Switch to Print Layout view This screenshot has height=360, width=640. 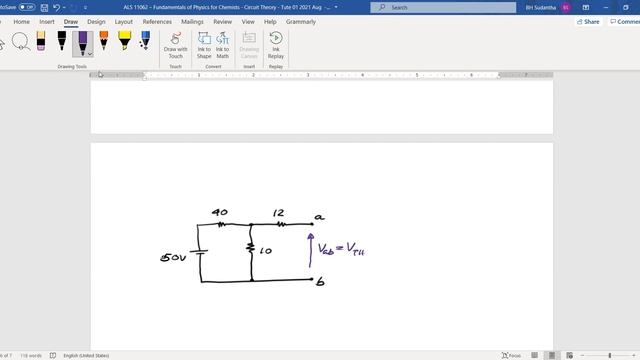pos(552,356)
